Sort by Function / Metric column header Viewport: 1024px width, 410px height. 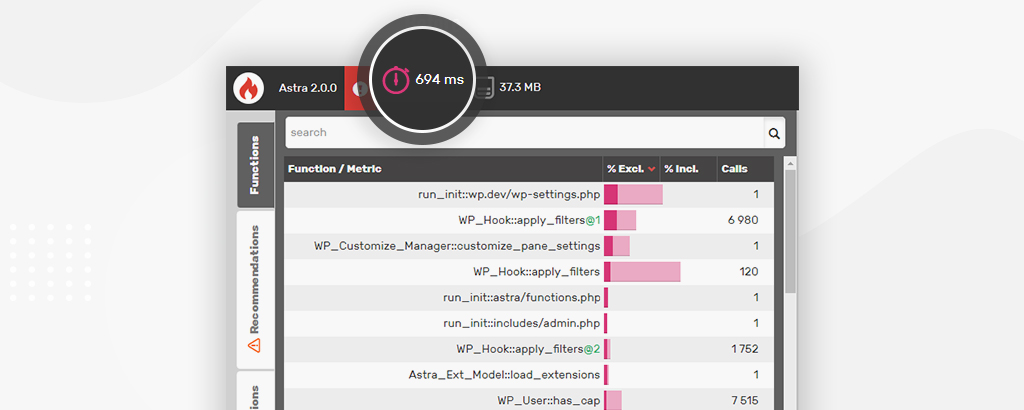(443, 169)
